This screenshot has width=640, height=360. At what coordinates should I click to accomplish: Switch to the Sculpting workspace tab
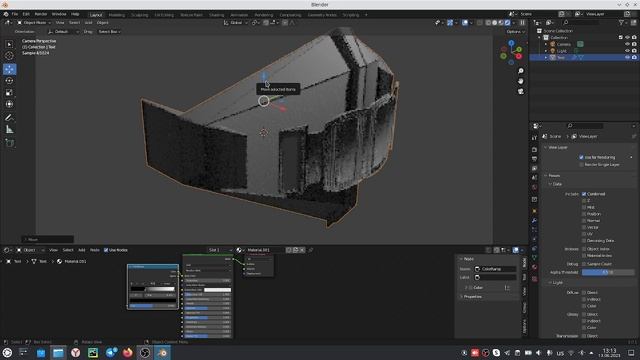[140, 15]
